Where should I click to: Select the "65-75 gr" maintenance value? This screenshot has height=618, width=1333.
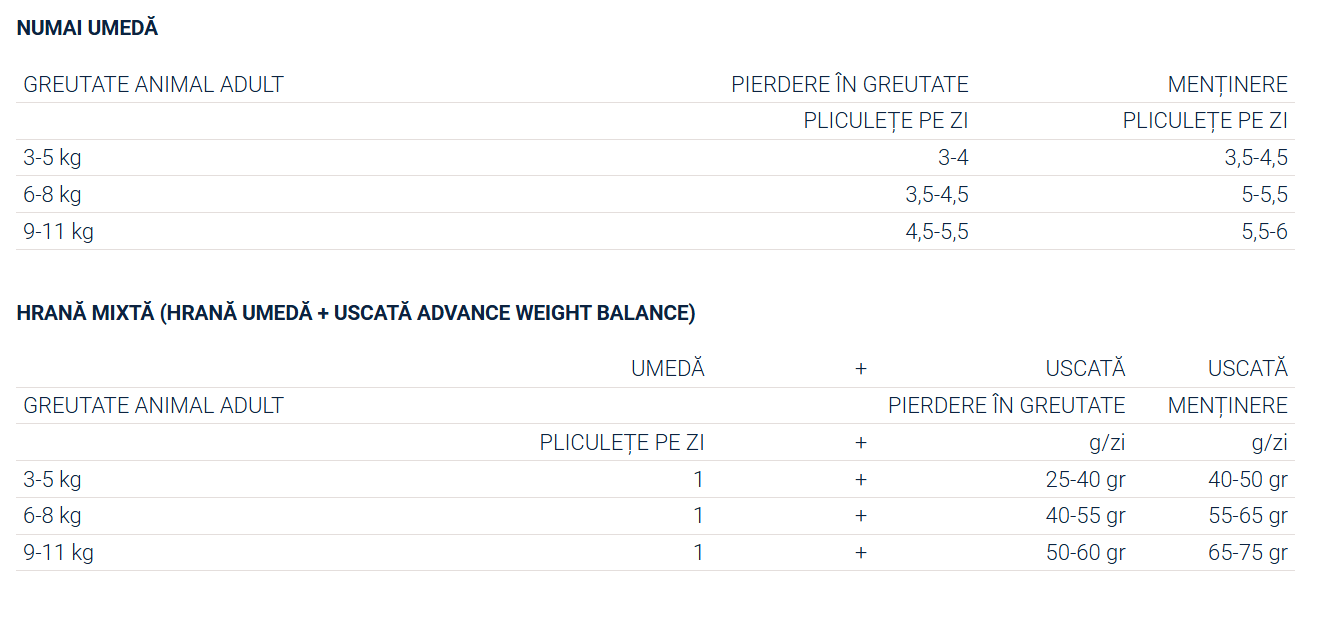(x=1247, y=553)
